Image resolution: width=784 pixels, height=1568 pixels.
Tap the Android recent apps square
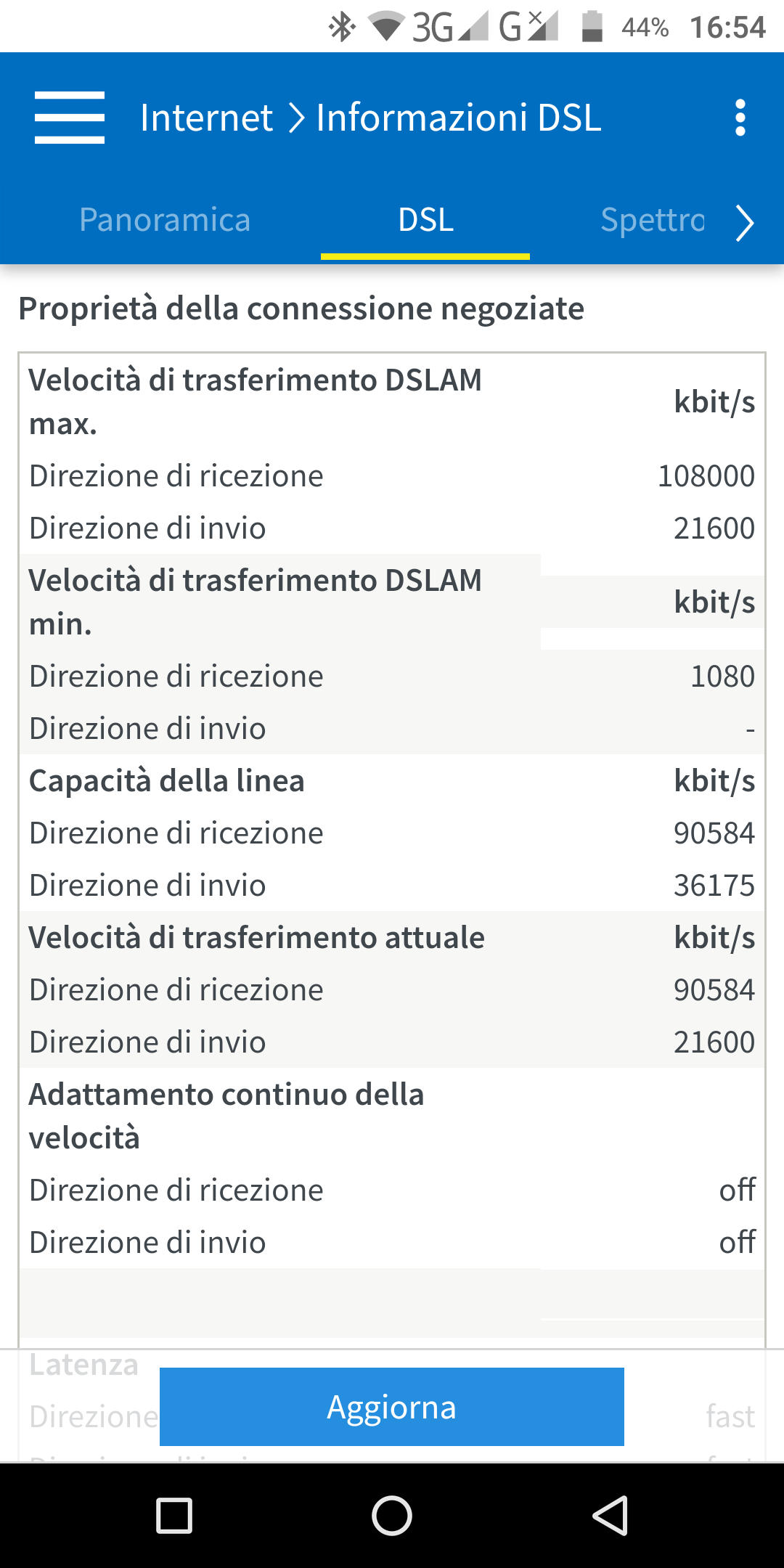[174, 1516]
